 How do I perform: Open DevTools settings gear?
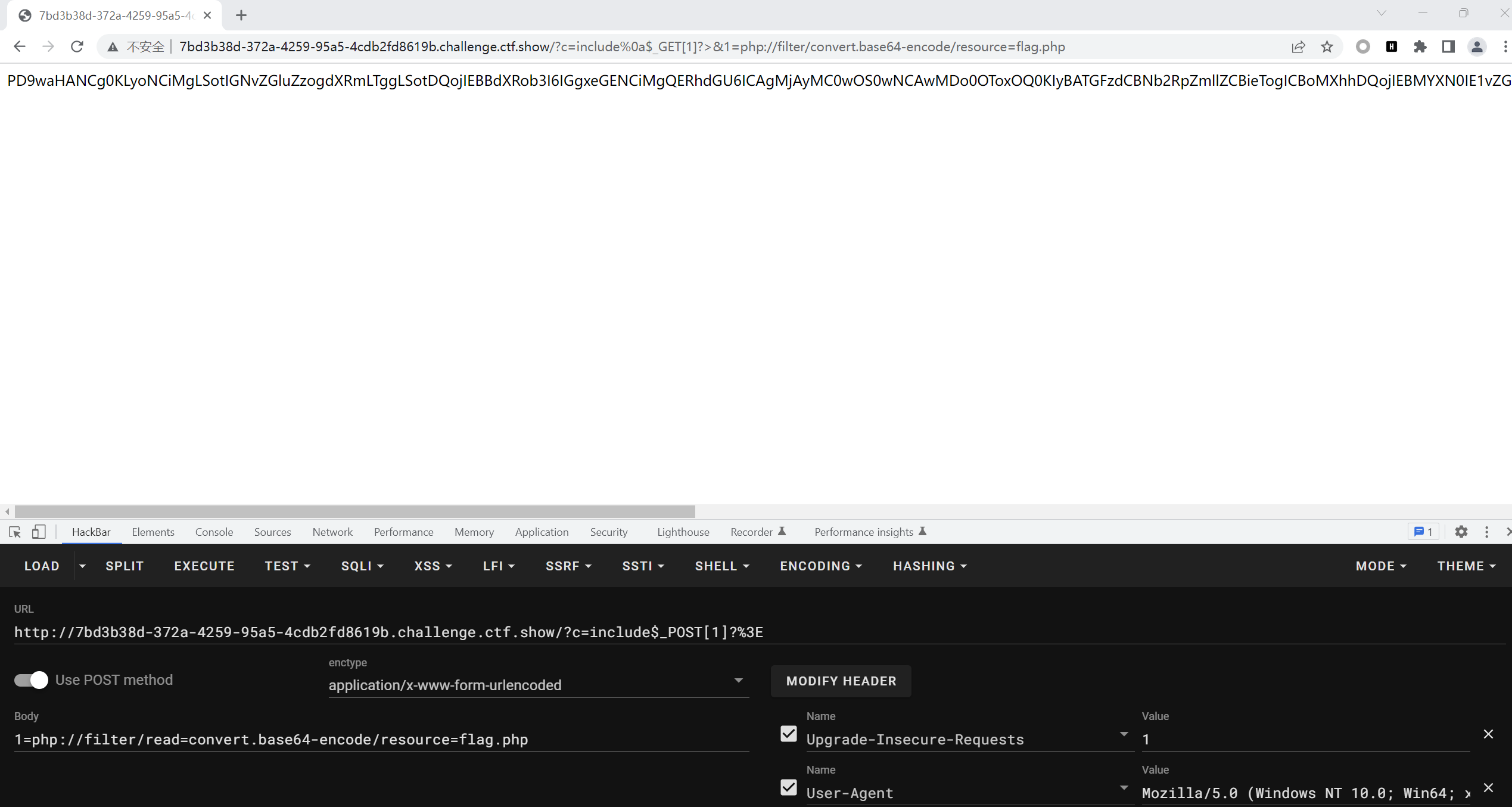(1461, 532)
